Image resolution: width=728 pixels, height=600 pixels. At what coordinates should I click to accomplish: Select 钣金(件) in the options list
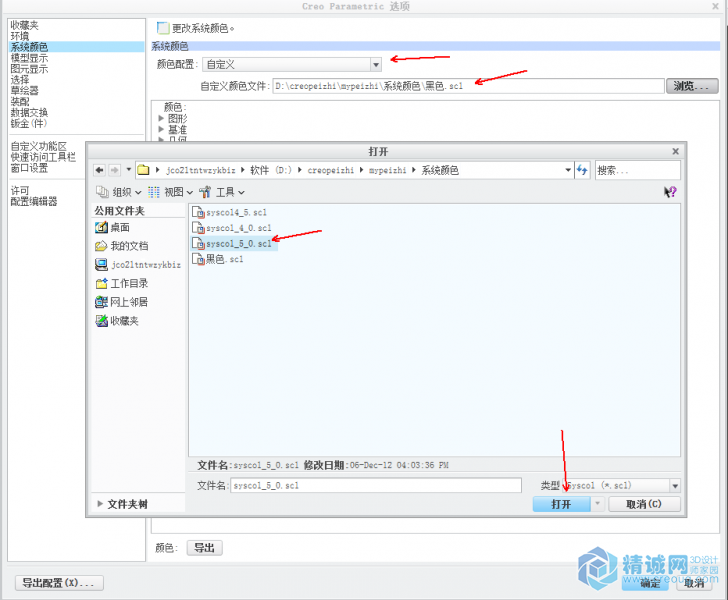29,123
